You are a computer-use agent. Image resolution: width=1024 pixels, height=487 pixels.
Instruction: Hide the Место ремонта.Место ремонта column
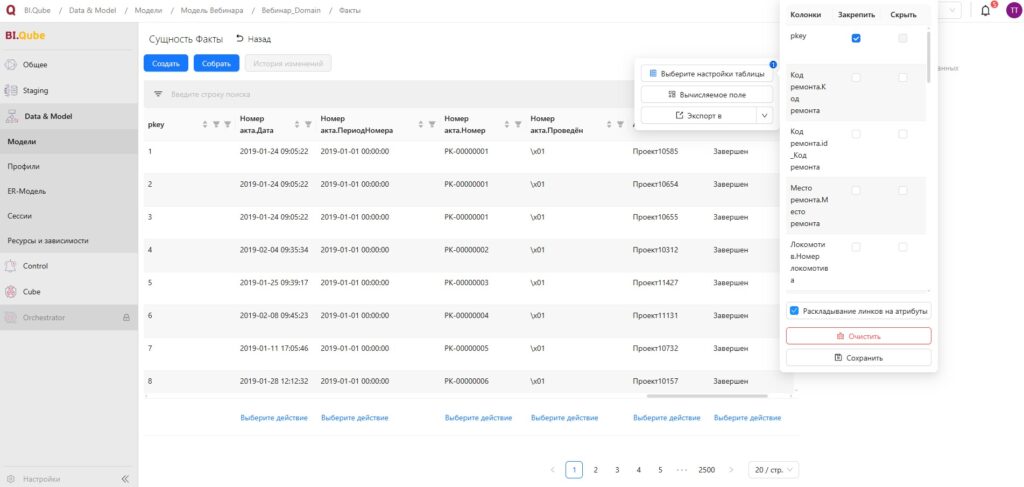tap(903, 190)
